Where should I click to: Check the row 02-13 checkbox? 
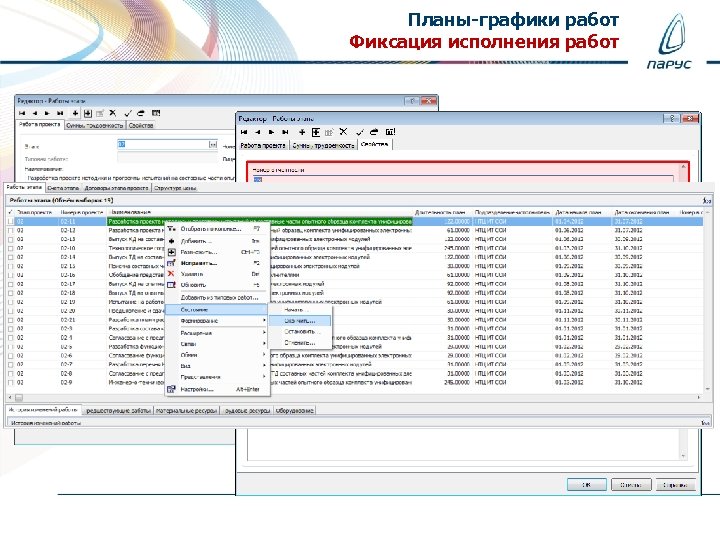[11, 239]
